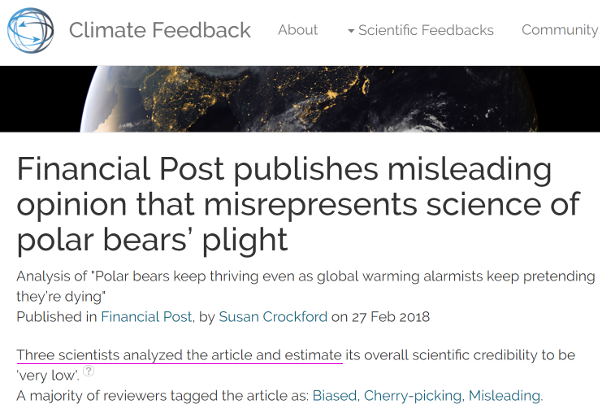Open the Financial Post publisher link
Screen dimensions: 600x413
145,317
